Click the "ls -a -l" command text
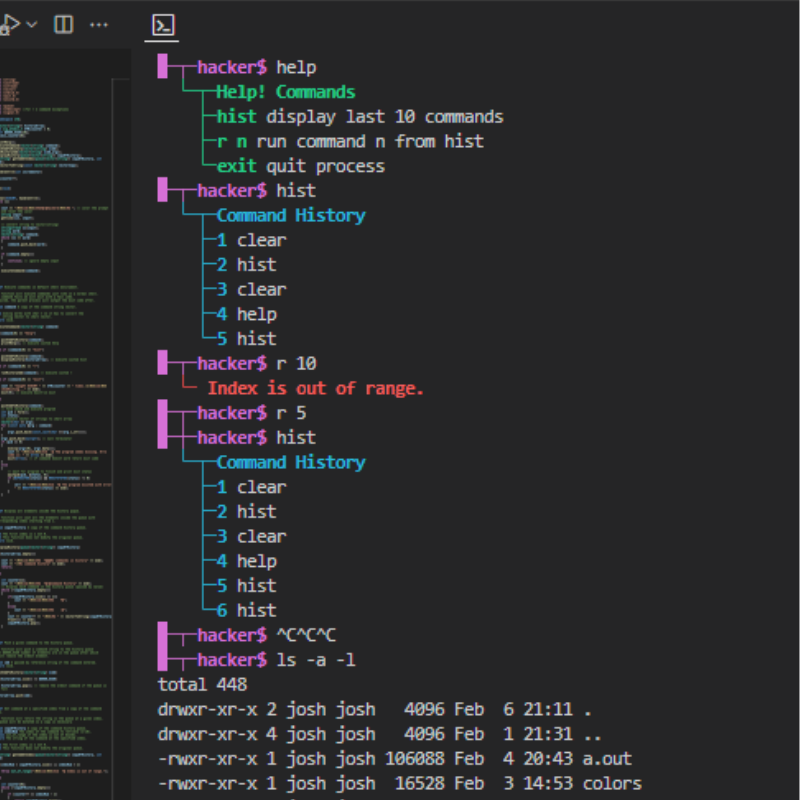Image resolution: width=800 pixels, height=800 pixels. pyautogui.click(x=316, y=660)
